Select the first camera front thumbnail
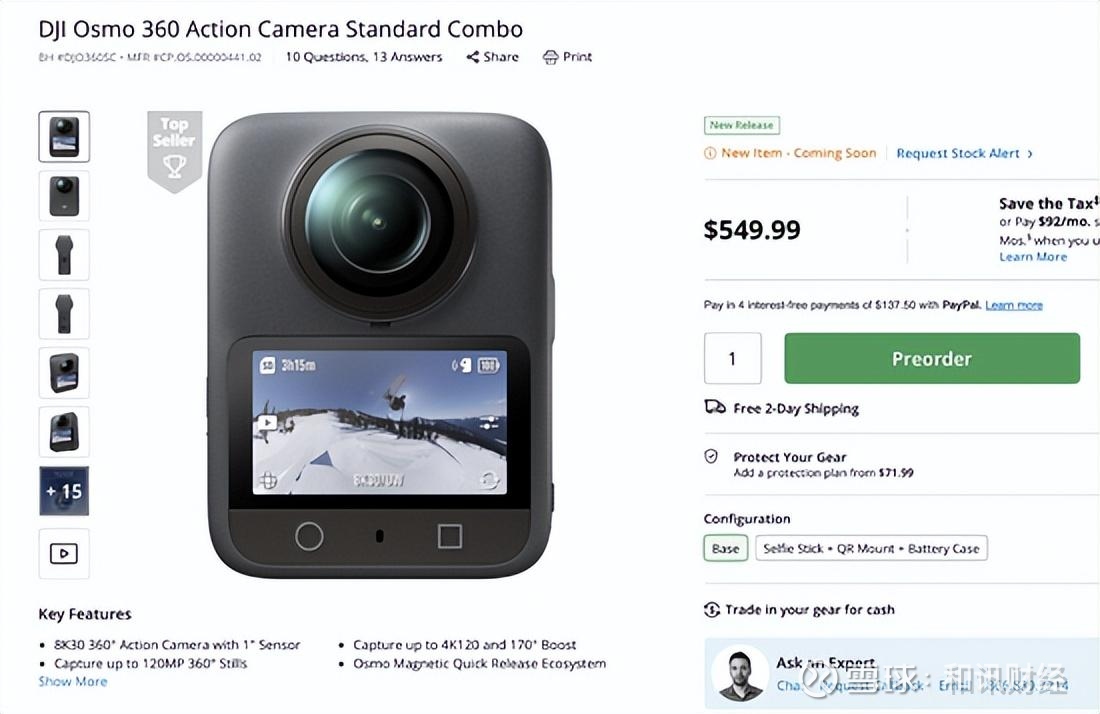This screenshot has height=714, width=1100. click(64, 137)
